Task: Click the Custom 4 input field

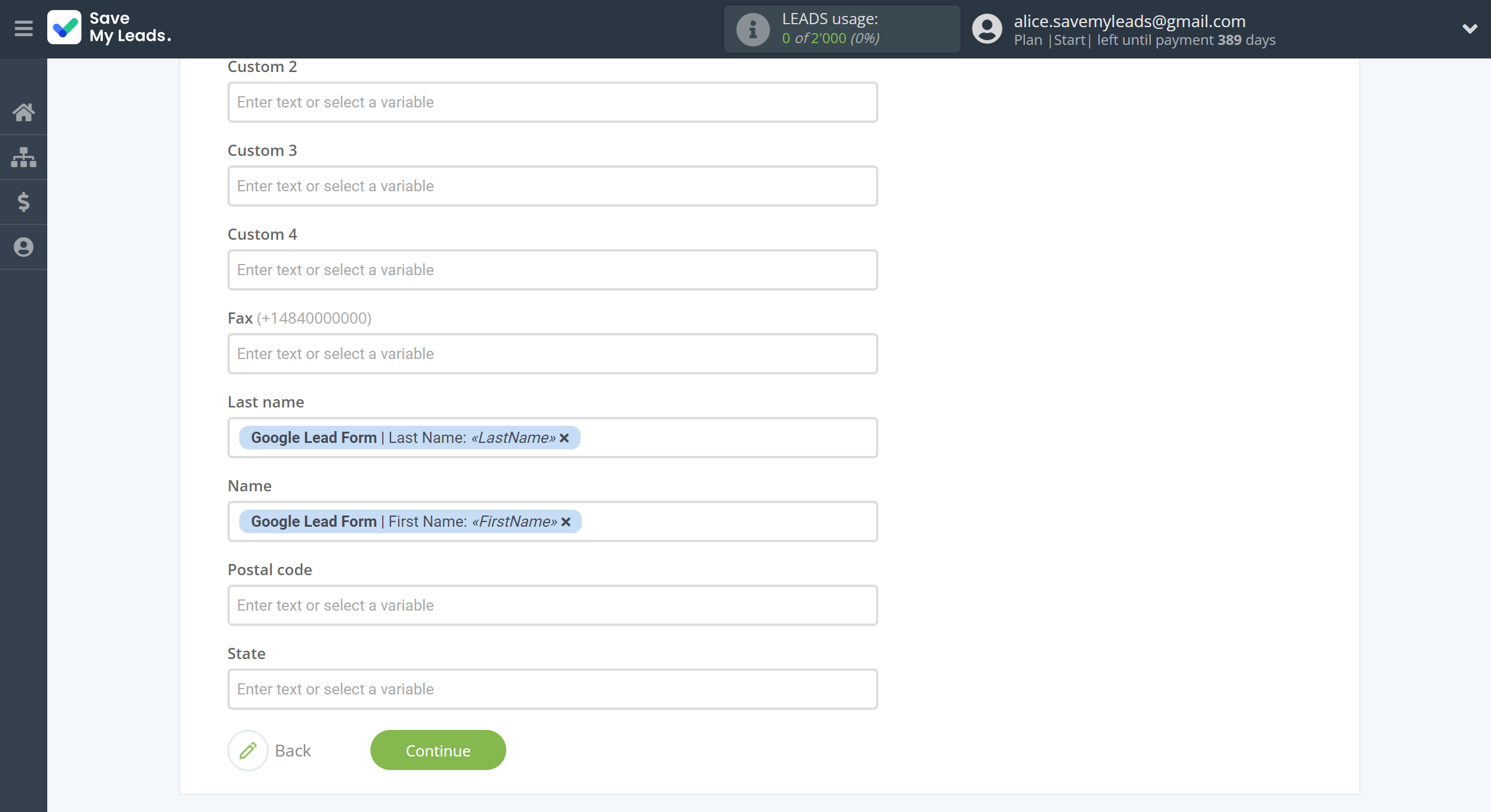Action: [x=553, y=270]
